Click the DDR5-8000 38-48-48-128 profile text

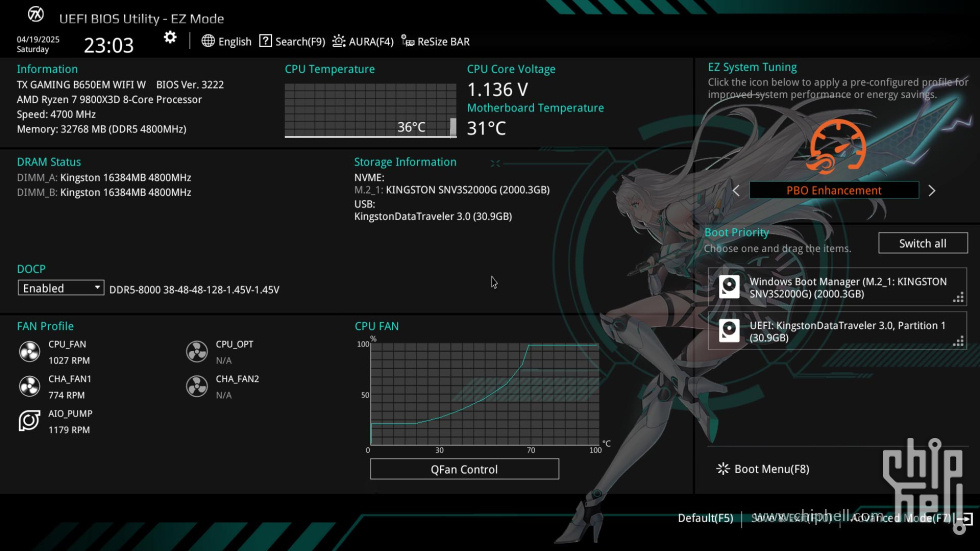click(x=194, y=290)
